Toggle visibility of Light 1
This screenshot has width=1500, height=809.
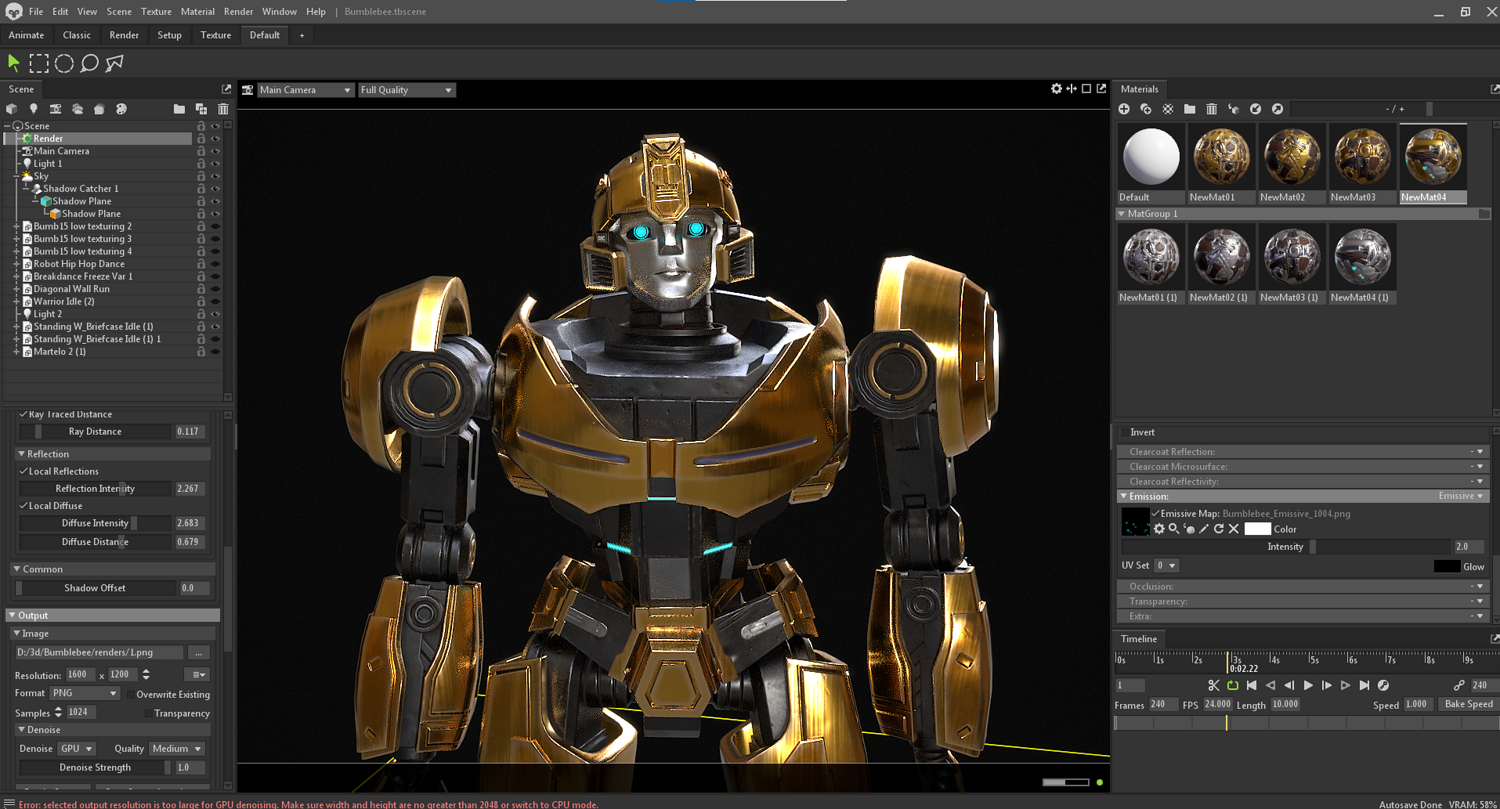tap(215, 164)
